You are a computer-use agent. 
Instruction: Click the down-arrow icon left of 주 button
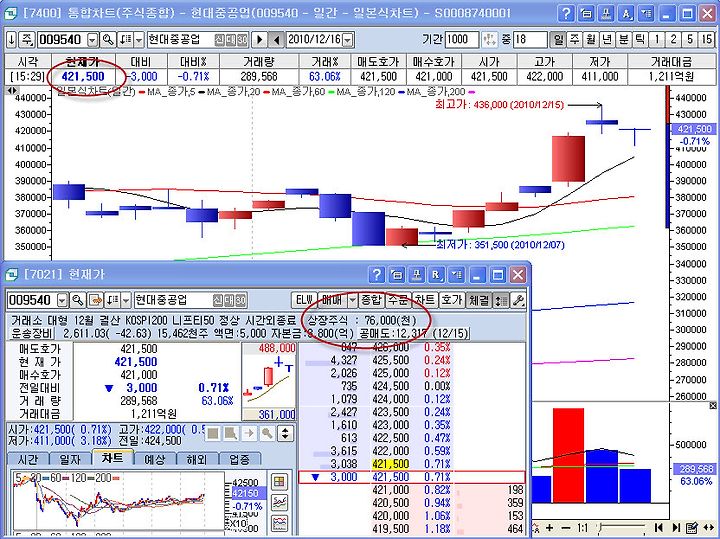11,39
